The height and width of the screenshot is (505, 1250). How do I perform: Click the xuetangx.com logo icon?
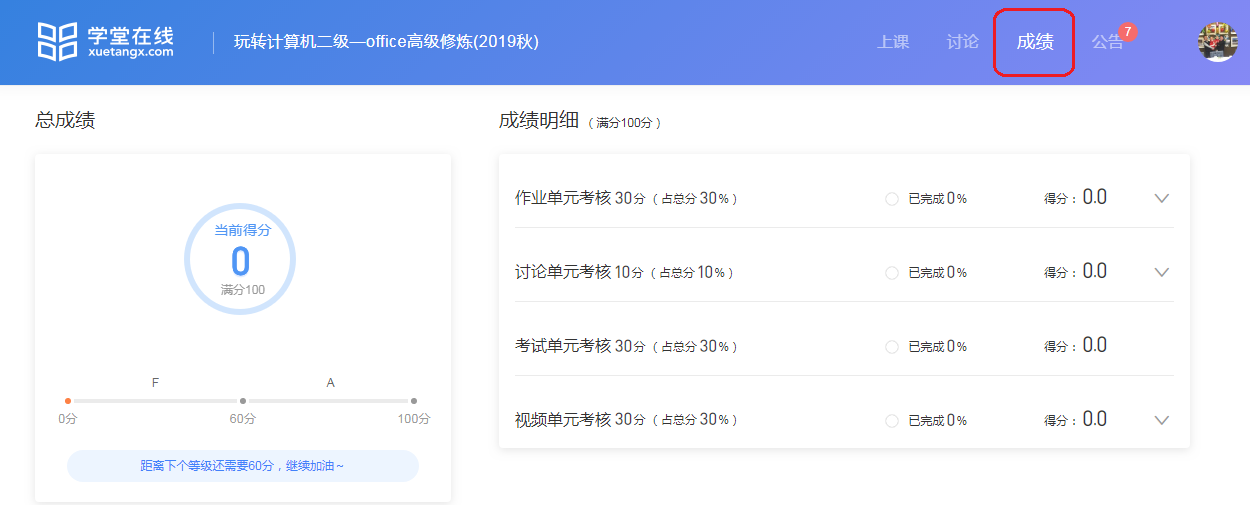[x=57, y=41]
